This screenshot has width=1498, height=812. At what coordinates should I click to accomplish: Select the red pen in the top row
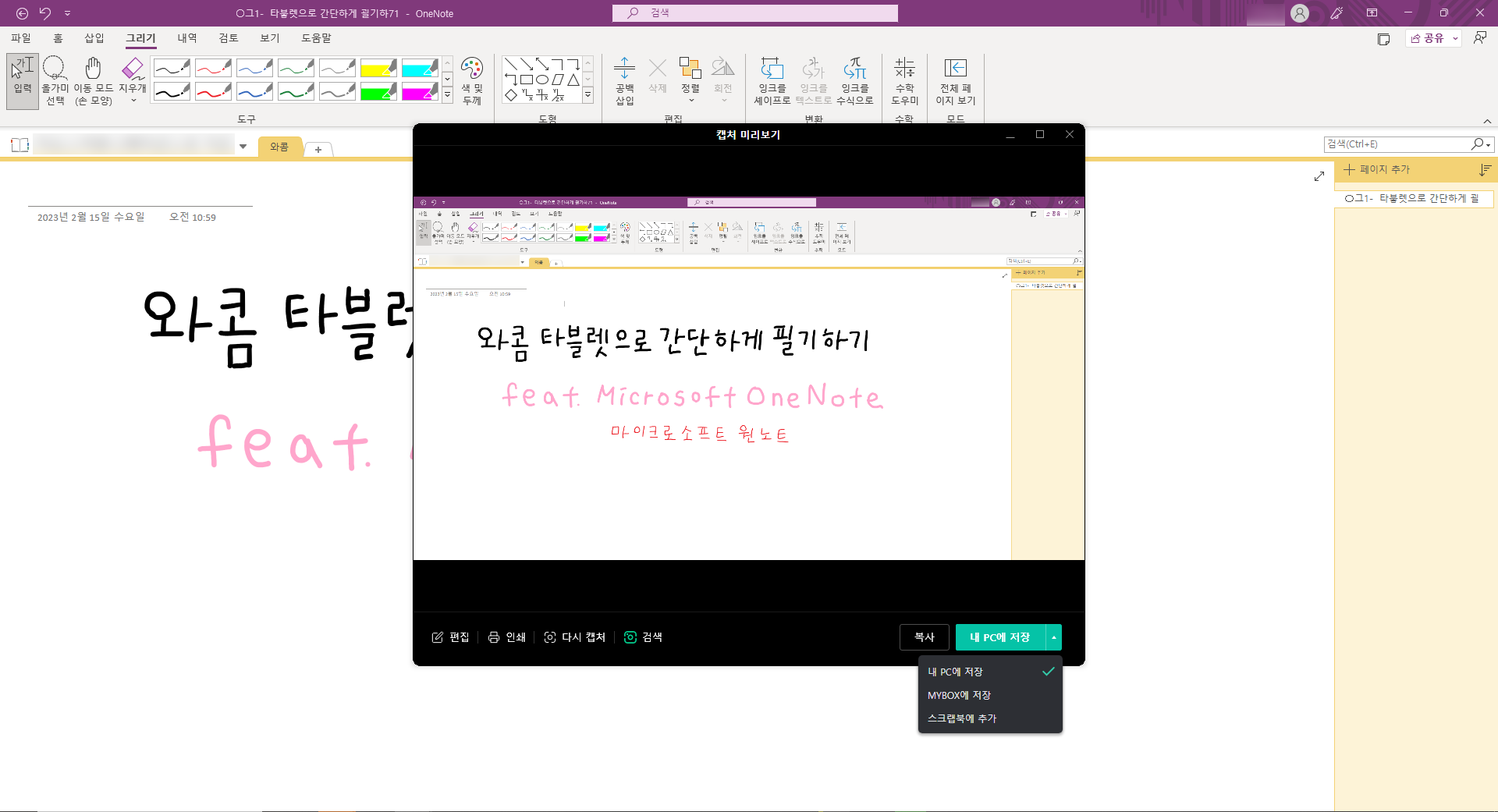[213, 68]
